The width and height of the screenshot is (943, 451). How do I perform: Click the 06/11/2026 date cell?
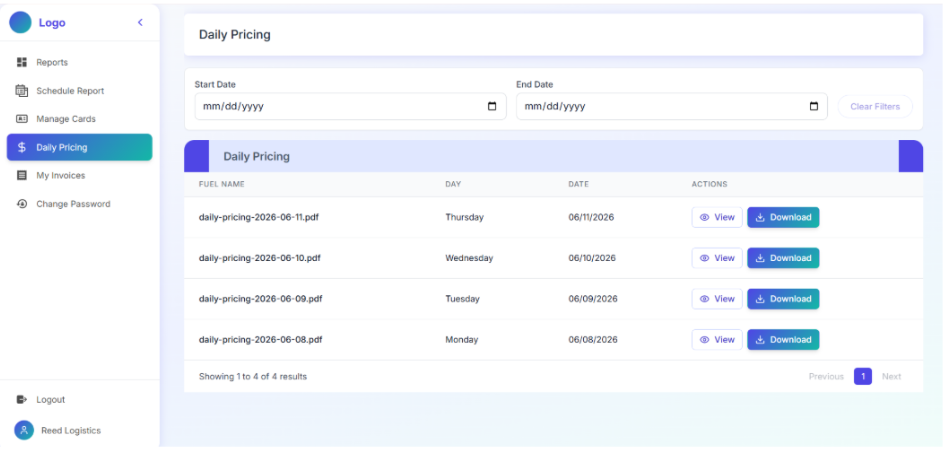coord(591,218)
